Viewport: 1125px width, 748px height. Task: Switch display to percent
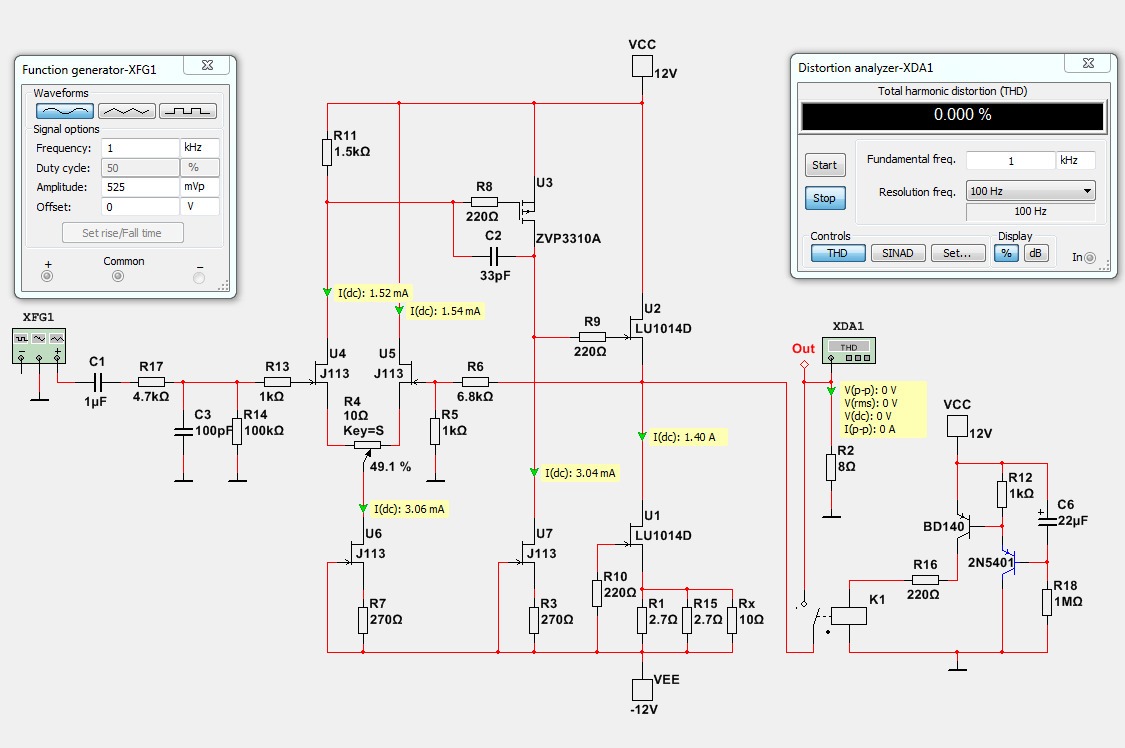click(x=1006, y=253)
